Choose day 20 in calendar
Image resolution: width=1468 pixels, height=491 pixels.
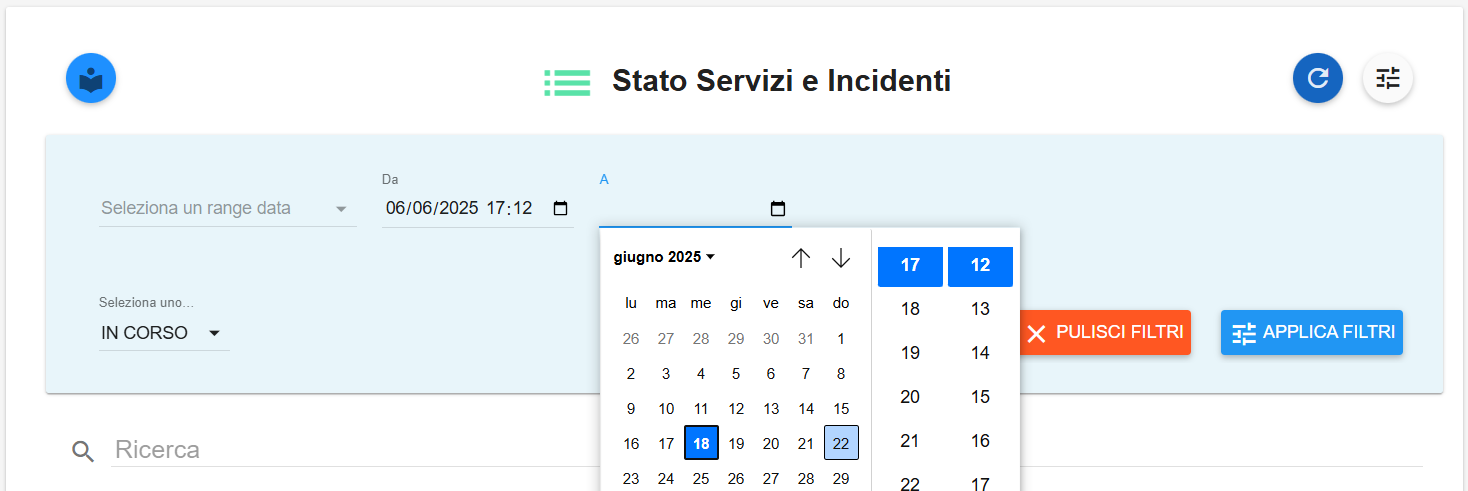[771, 443]
